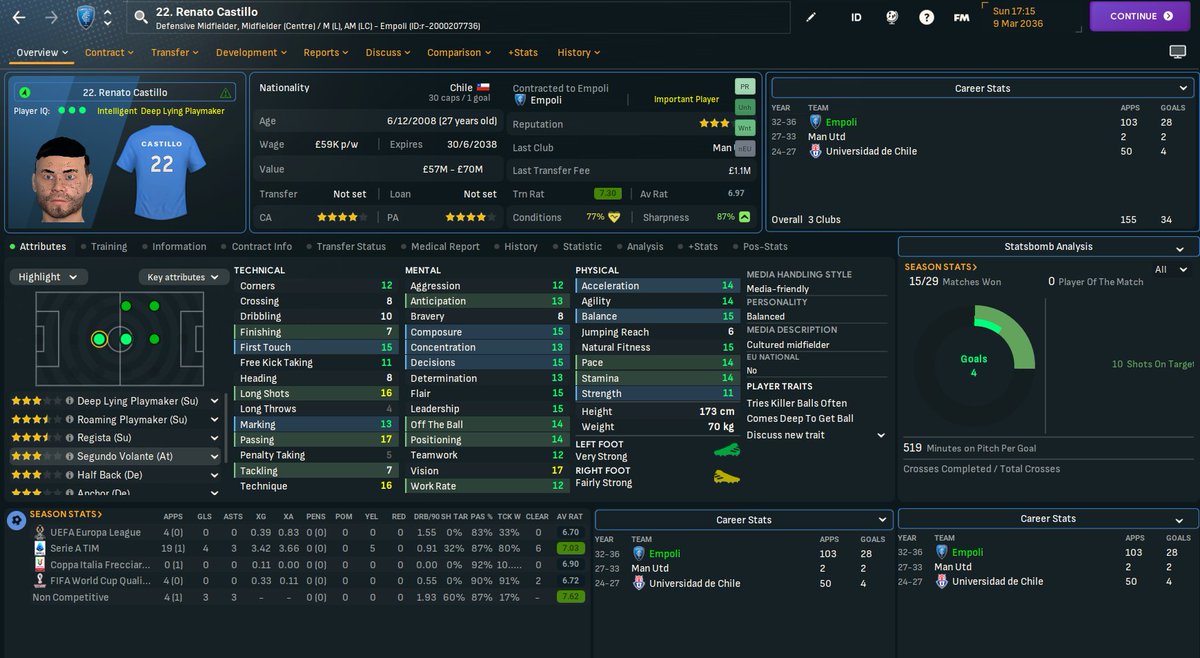
Task: Select the central attacking midfielder dot on pitch
Action: (154, 339)
